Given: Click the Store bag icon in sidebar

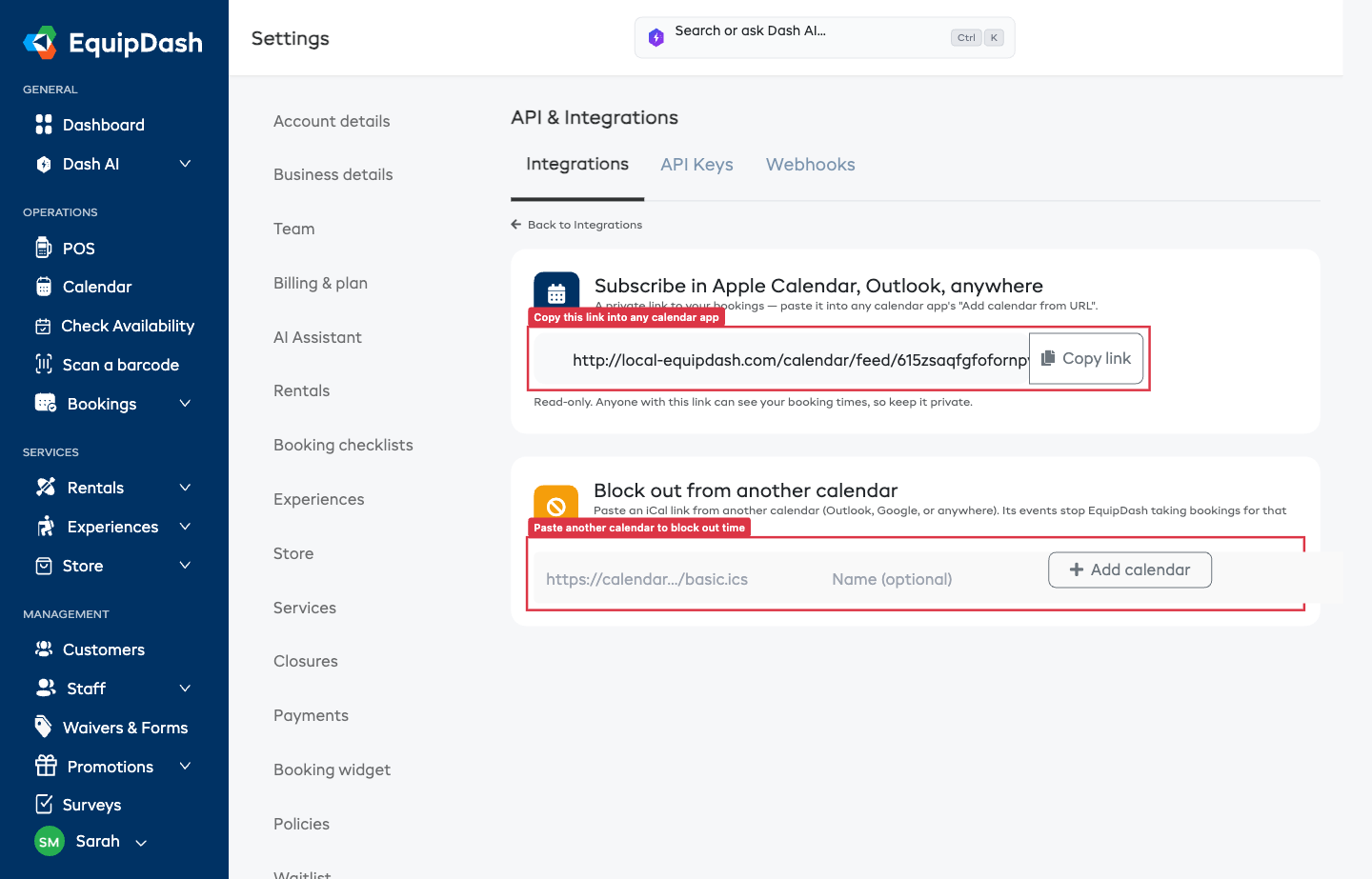Looking at the screenshot, I should (44, 566).
